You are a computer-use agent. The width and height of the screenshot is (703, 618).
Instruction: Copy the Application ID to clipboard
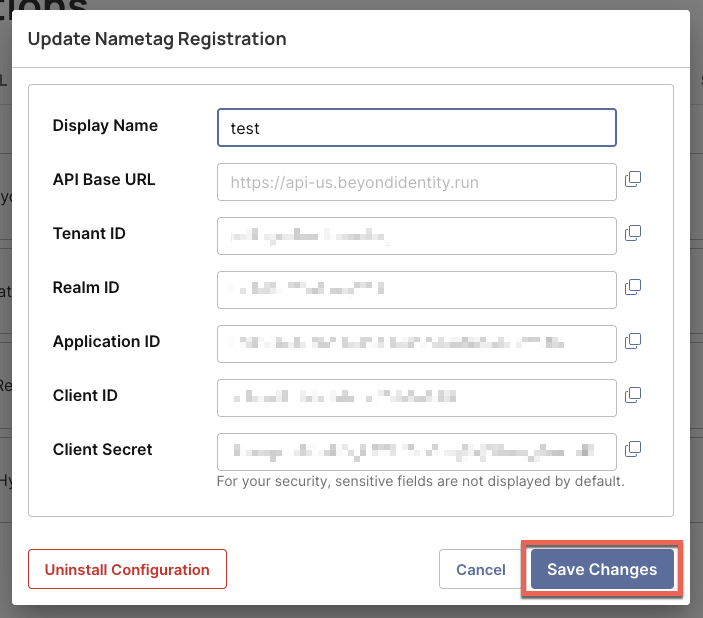pos(632,341)
